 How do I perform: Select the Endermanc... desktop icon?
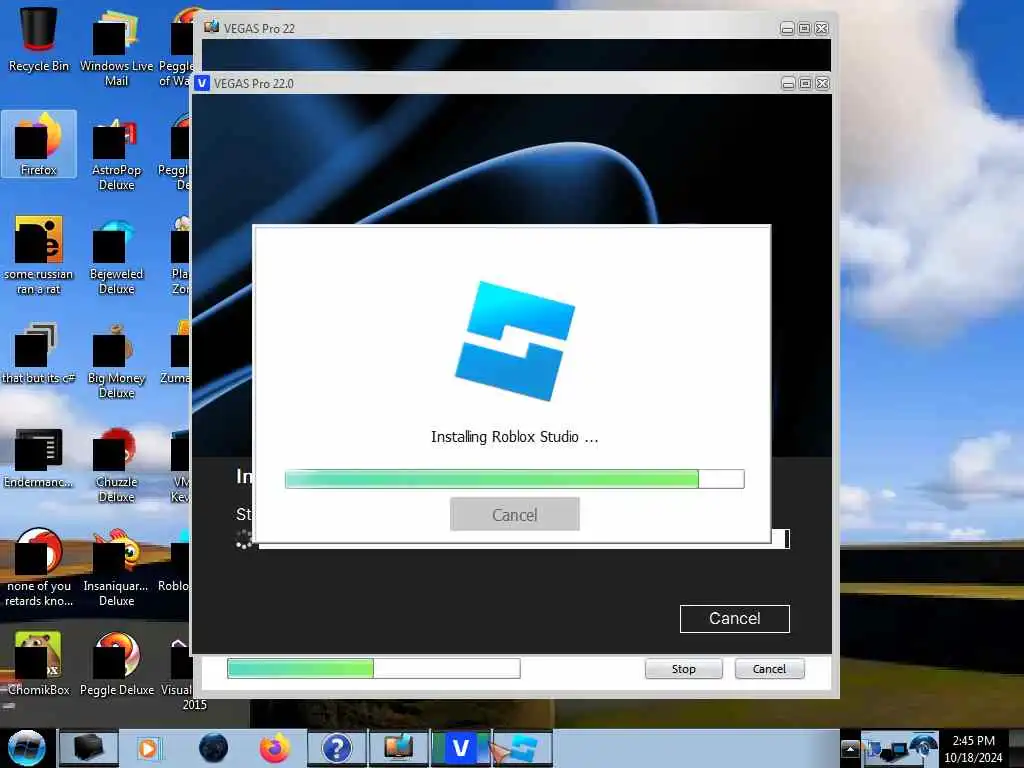[x=39, y=457]
